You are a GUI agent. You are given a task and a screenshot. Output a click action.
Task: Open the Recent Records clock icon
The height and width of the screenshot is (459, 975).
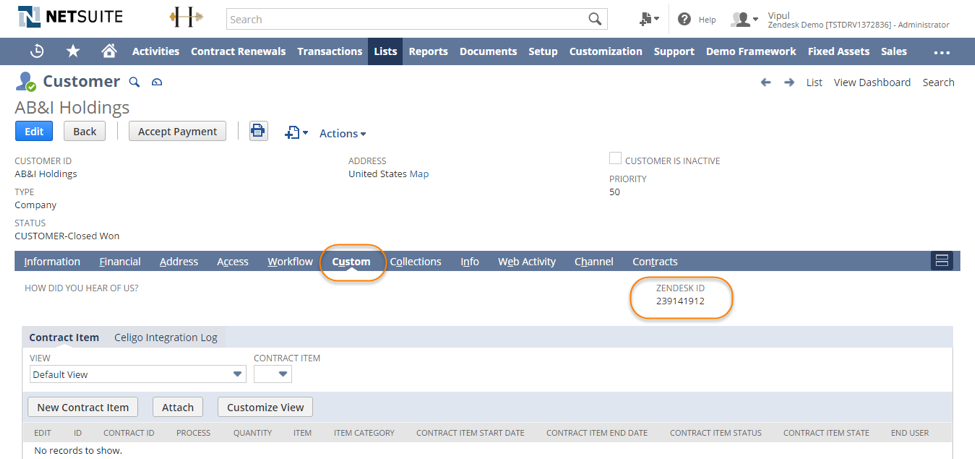point(37,52)
